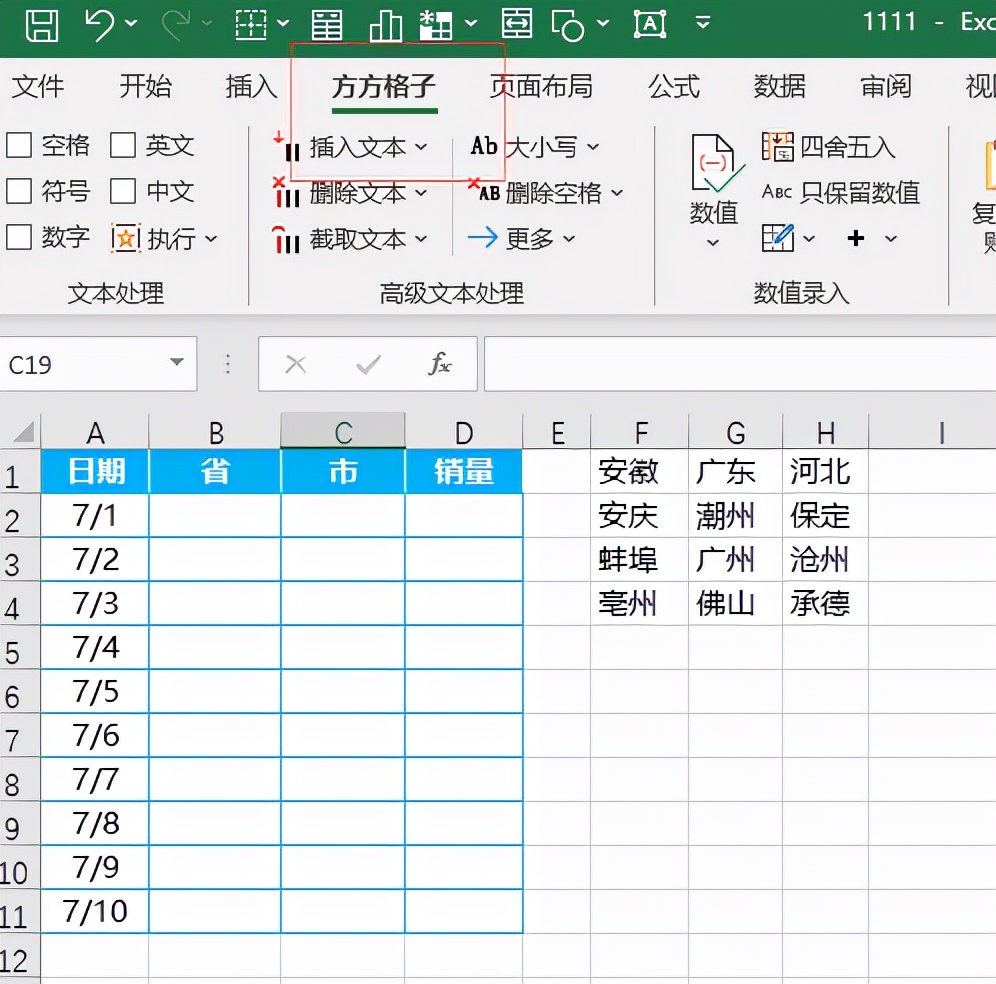Open the 插入文本 dropdown

(421, 147)
